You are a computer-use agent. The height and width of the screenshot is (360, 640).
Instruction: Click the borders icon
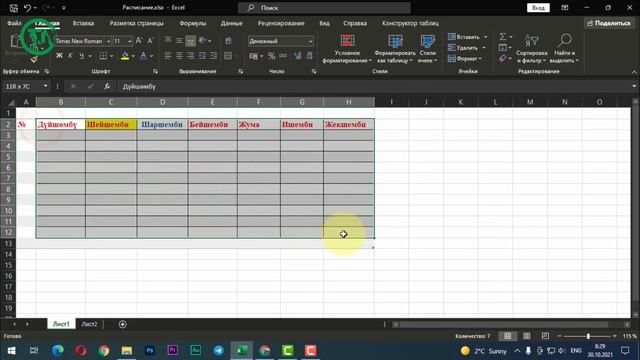(x=103, y=56)
